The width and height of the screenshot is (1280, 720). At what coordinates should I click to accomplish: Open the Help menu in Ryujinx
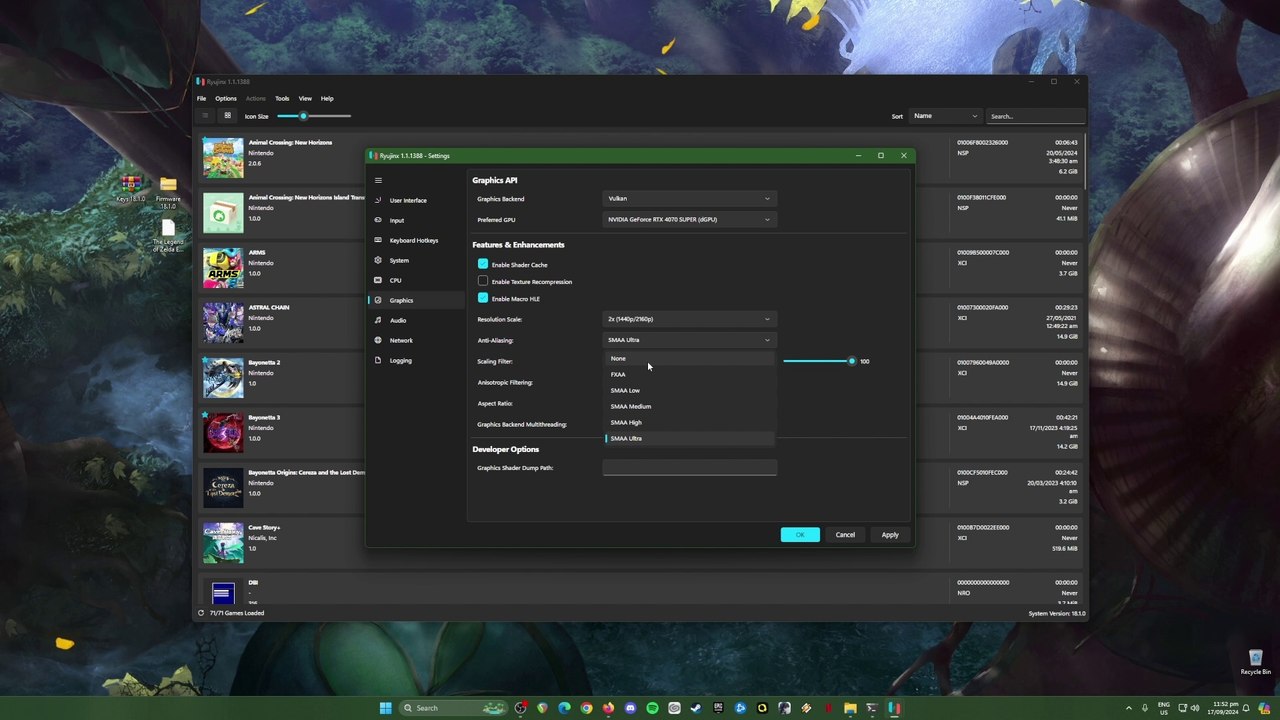[x=327, y=98]
